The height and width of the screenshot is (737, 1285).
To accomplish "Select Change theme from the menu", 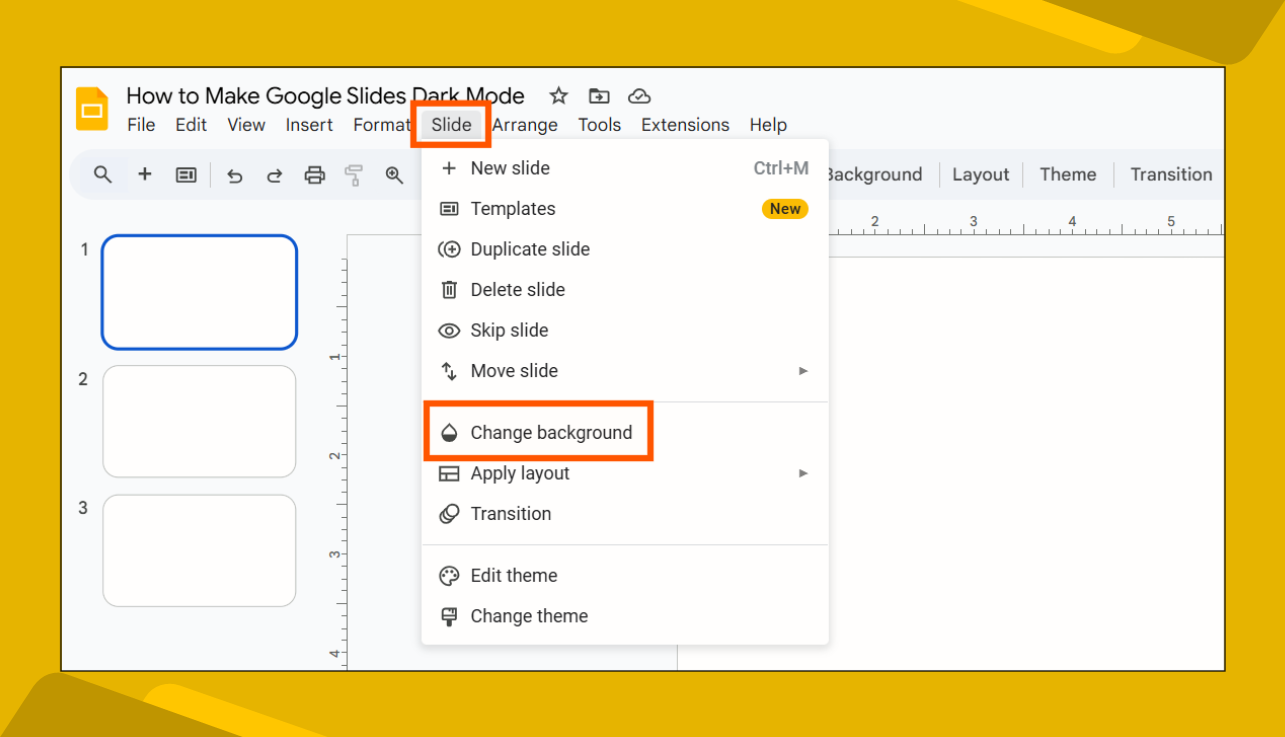I will (x=529, y=616).
